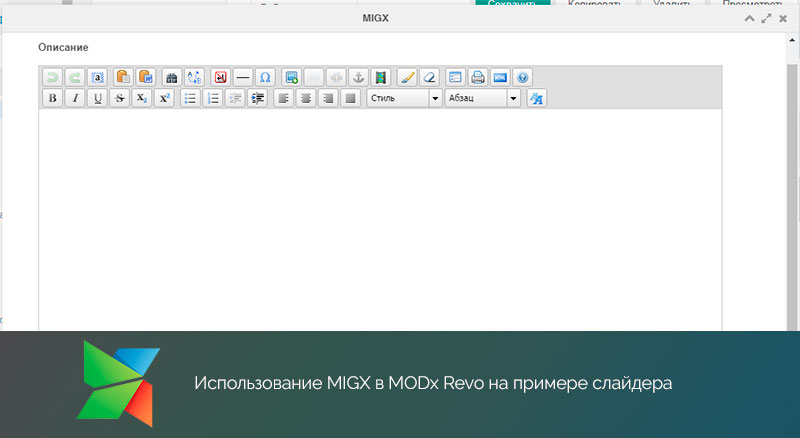
Task: Insert a horizontal rule line
Action: point(243,77)
